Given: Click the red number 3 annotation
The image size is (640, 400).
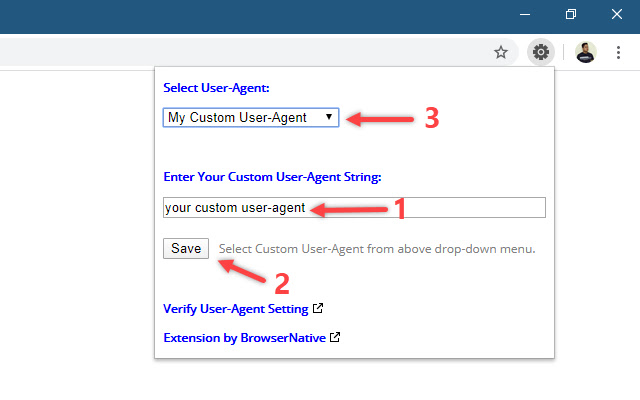Looking at the screenshot, I should coord(432,118).
